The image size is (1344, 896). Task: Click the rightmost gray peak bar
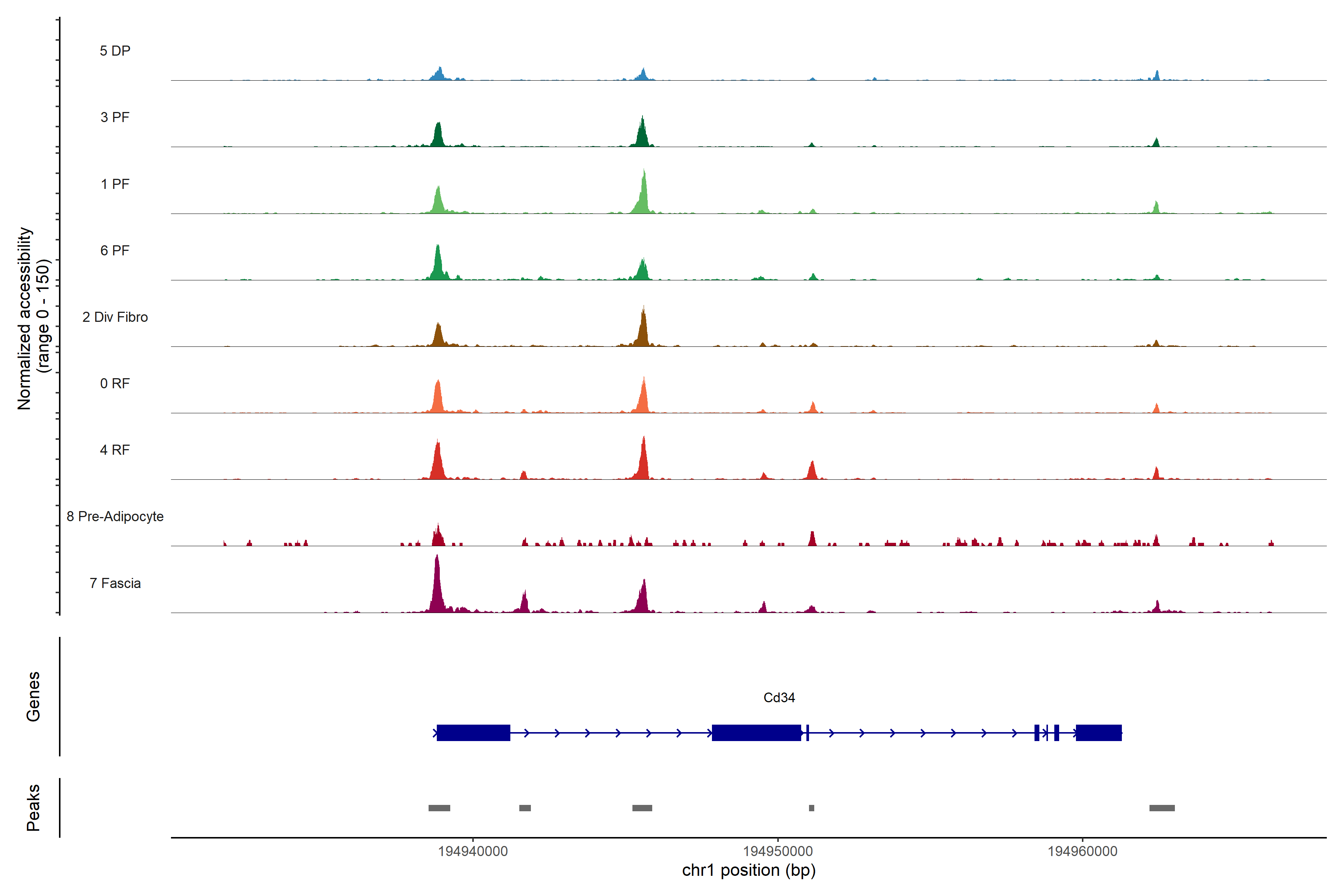pyautogui.click(x=1162, y=808)
